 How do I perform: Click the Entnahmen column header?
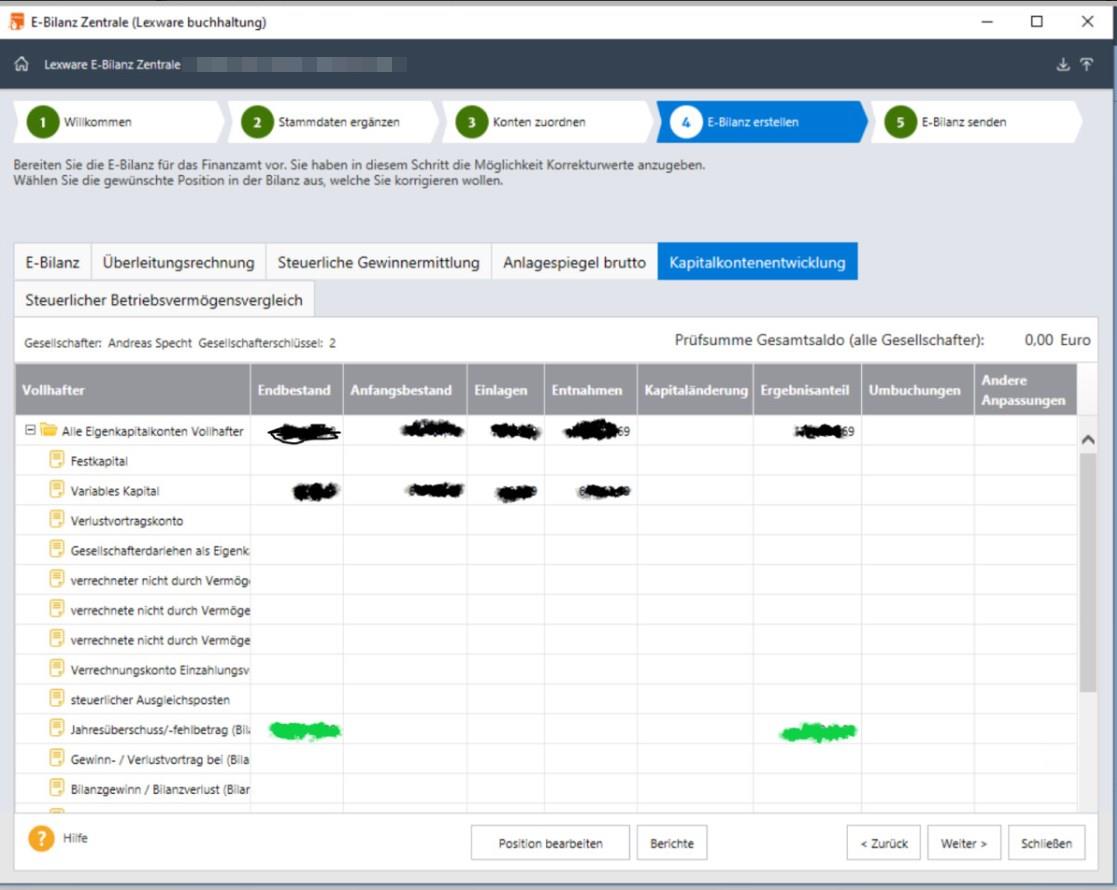pos(591,390)
